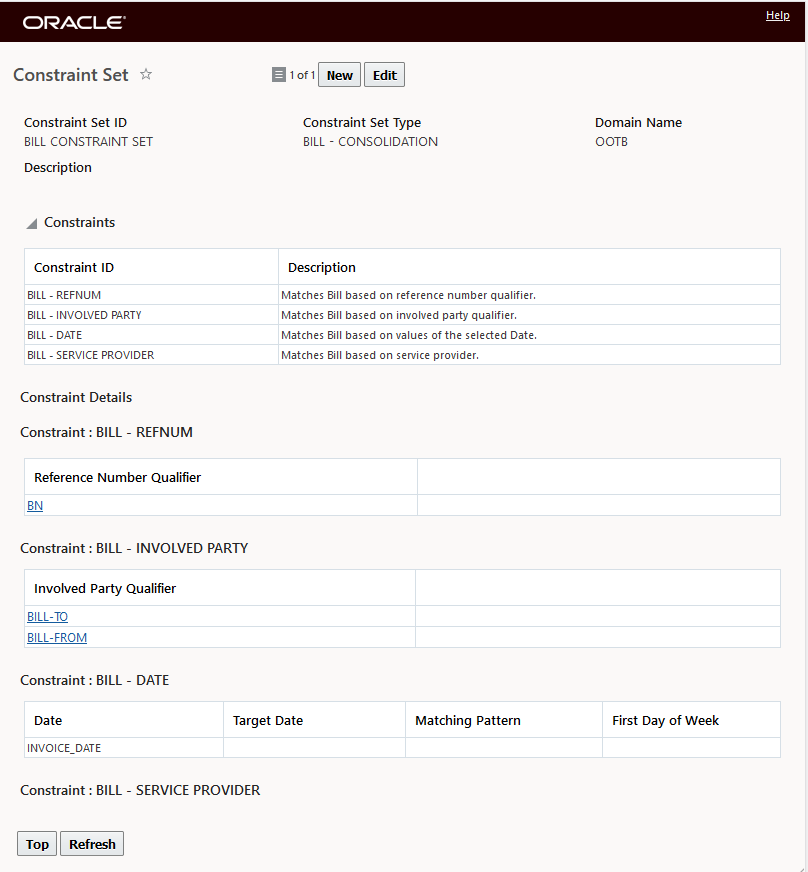Image resolution: width=808 pixels, height=872 pixels.
Task: Click the Top button at the bottom
Action: tap(37, 844)
